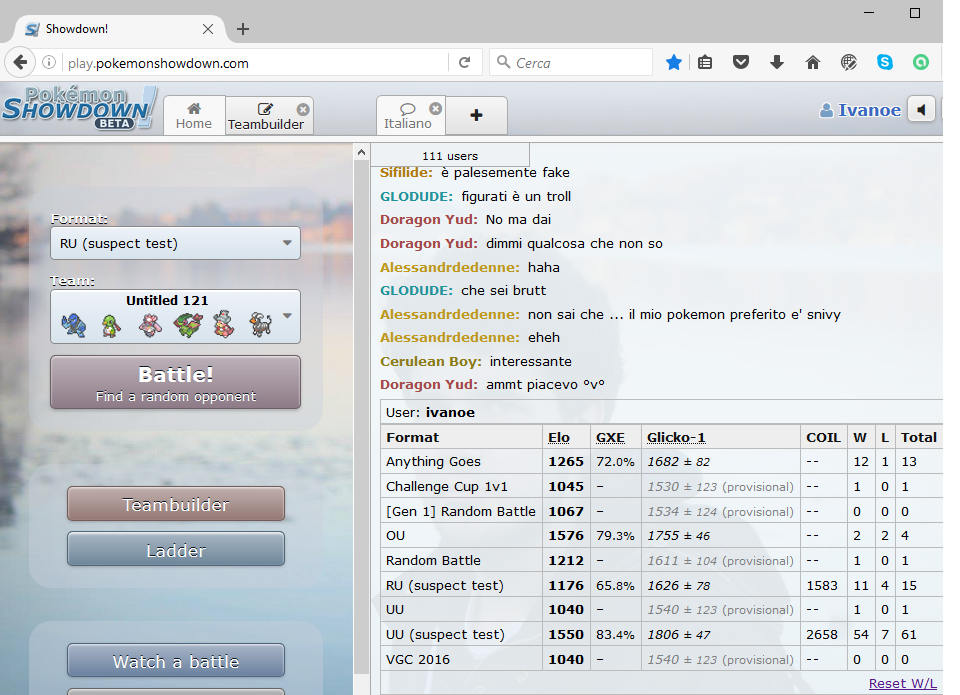960x695 pixels.
Task: Close the Teambuilder tab
Action: tap(303, 110)
